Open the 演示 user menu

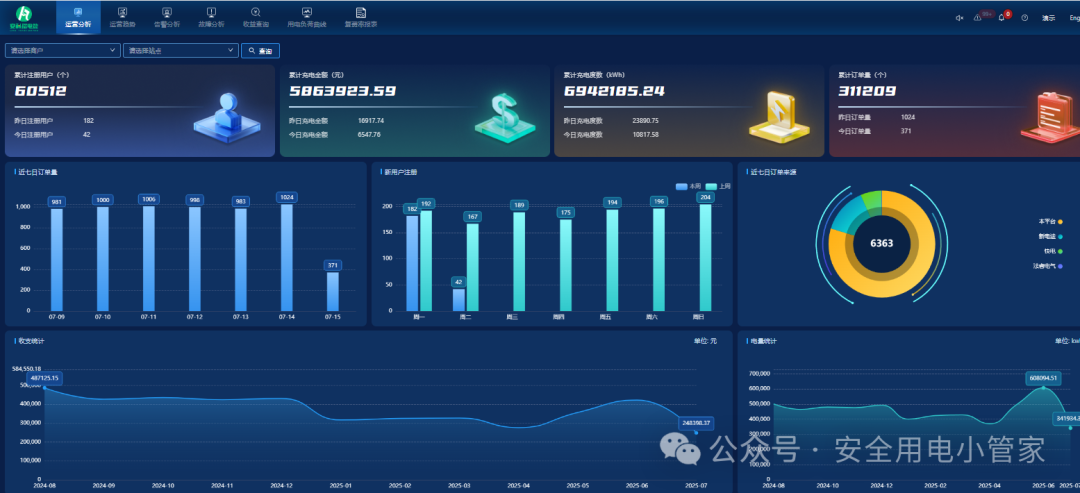1048,18
